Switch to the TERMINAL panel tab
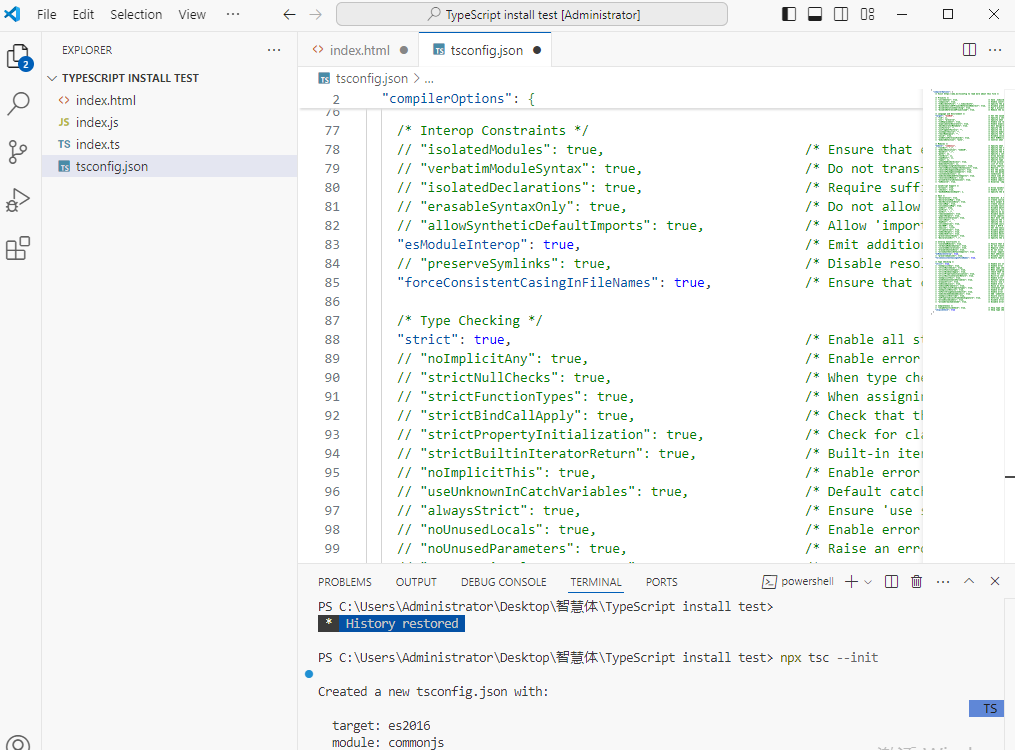 pos(596,582)
